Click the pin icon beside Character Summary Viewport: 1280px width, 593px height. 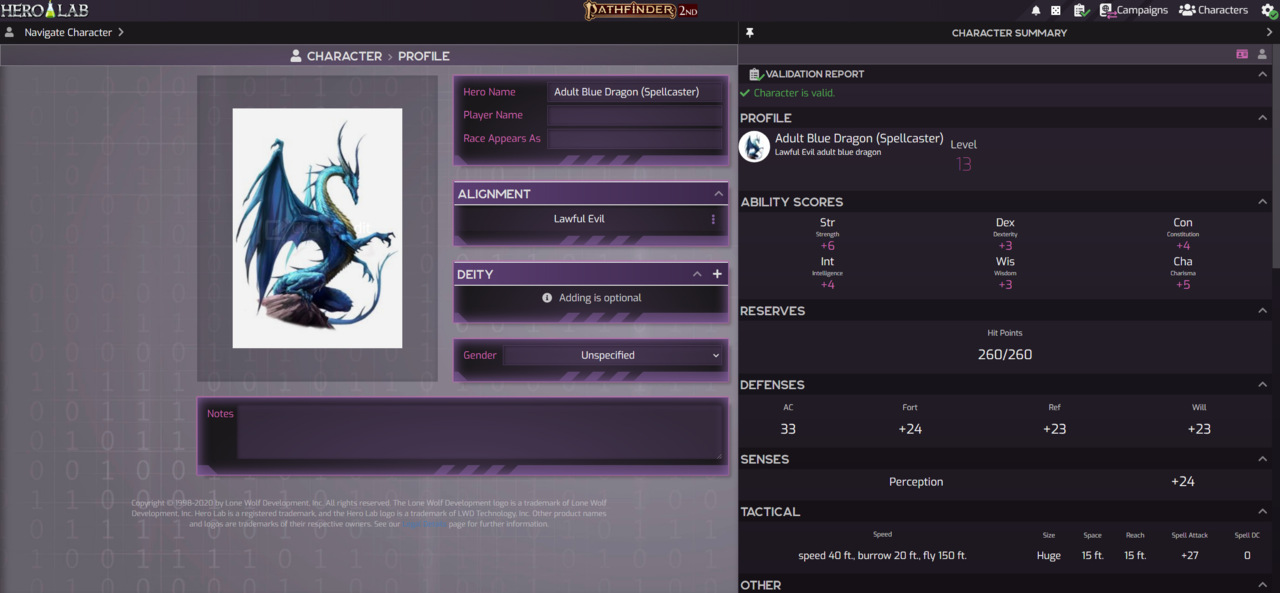point(750,33)
